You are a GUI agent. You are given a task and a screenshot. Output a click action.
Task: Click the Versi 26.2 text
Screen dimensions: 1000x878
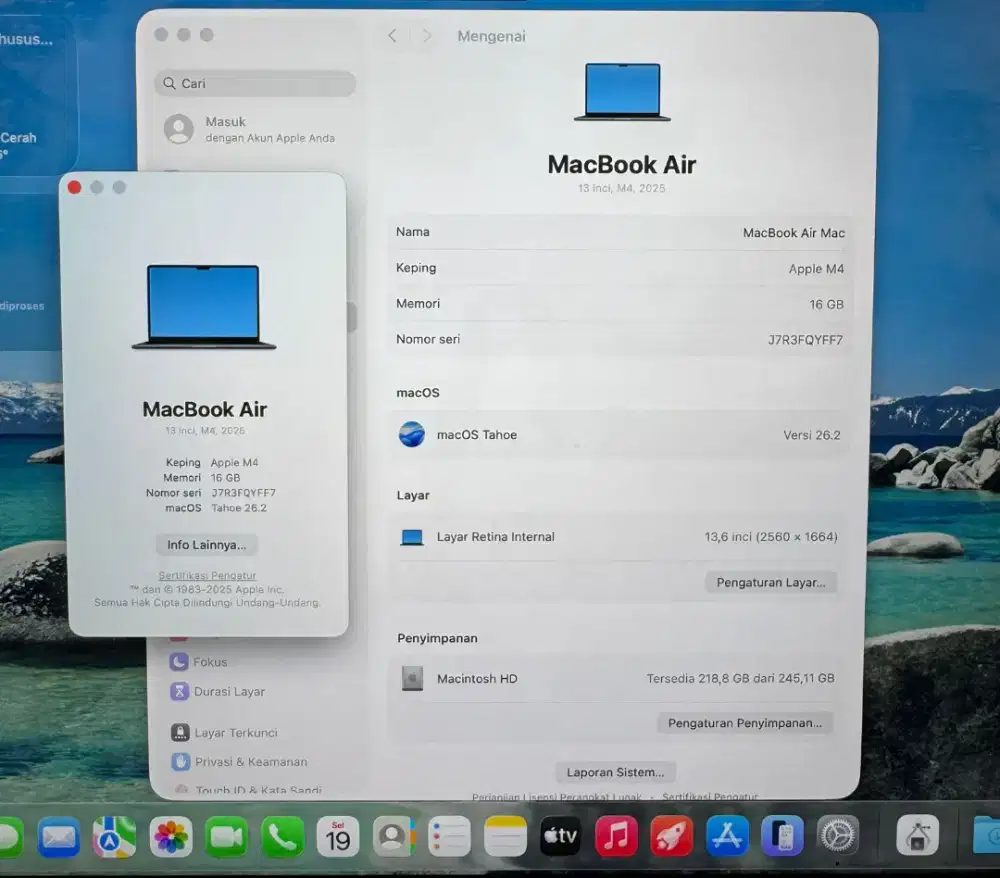tap(812, 435)
